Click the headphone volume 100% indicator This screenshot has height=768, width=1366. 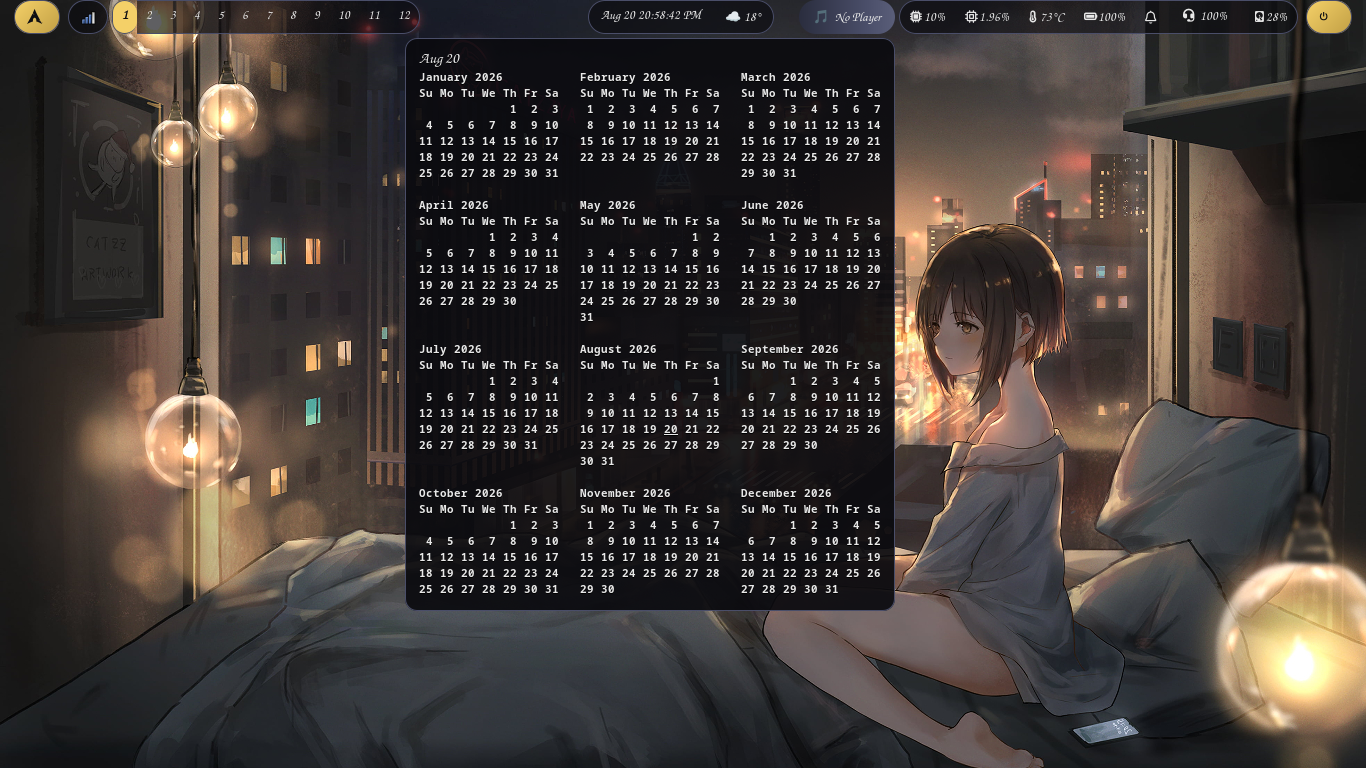tap(1204, 17)
